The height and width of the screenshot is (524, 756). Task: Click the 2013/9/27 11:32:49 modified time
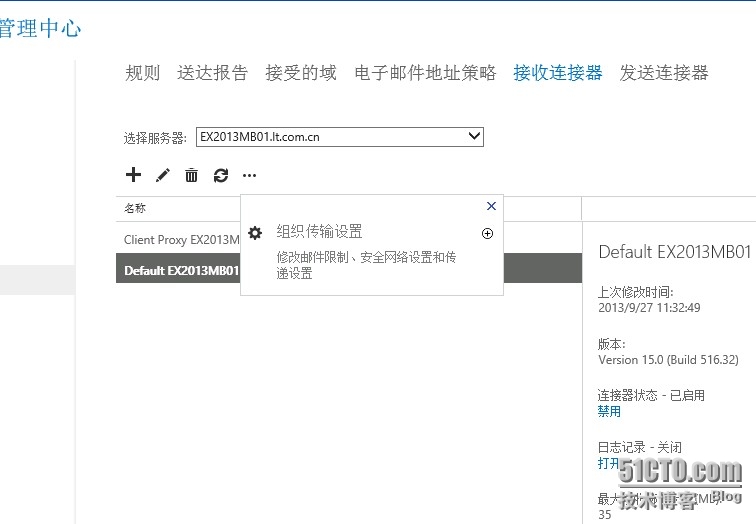[x=649, y=308]
